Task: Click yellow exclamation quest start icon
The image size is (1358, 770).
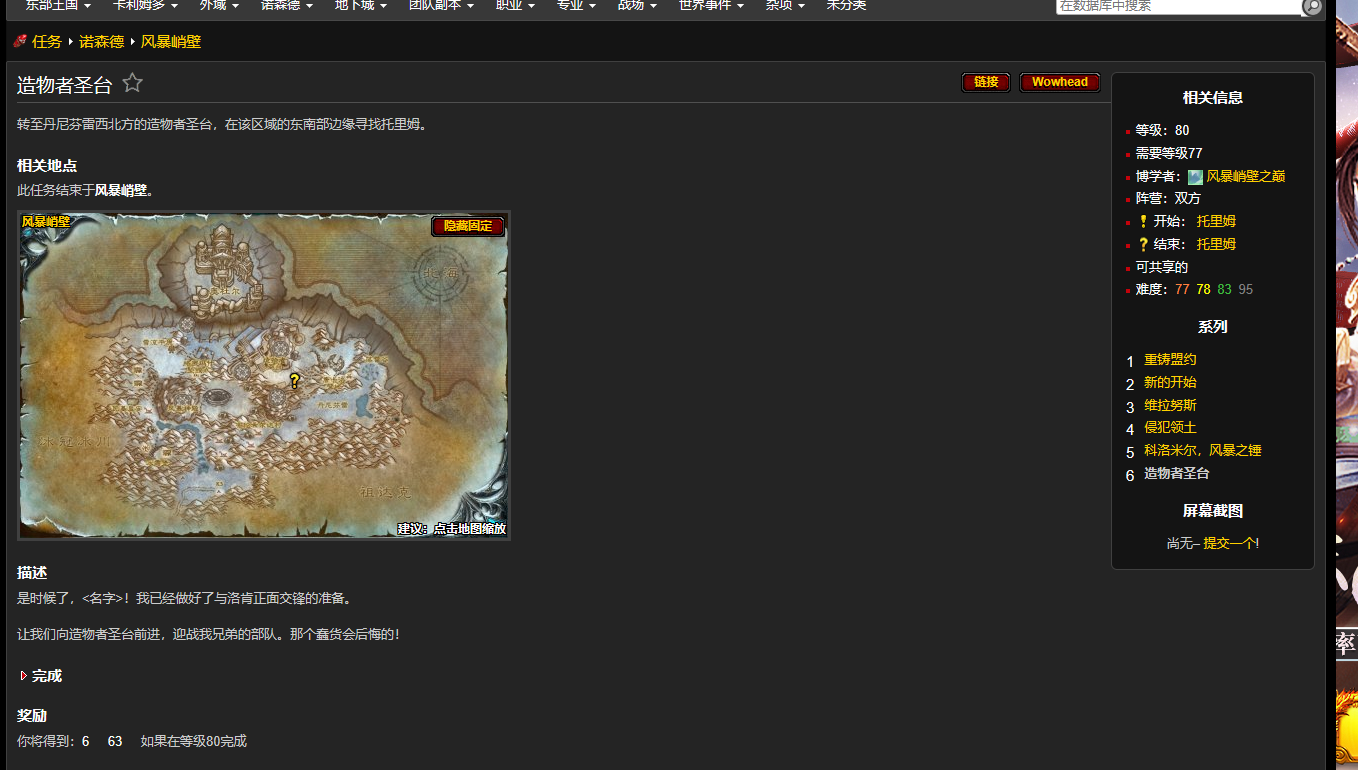Action: click(1143, 222)
